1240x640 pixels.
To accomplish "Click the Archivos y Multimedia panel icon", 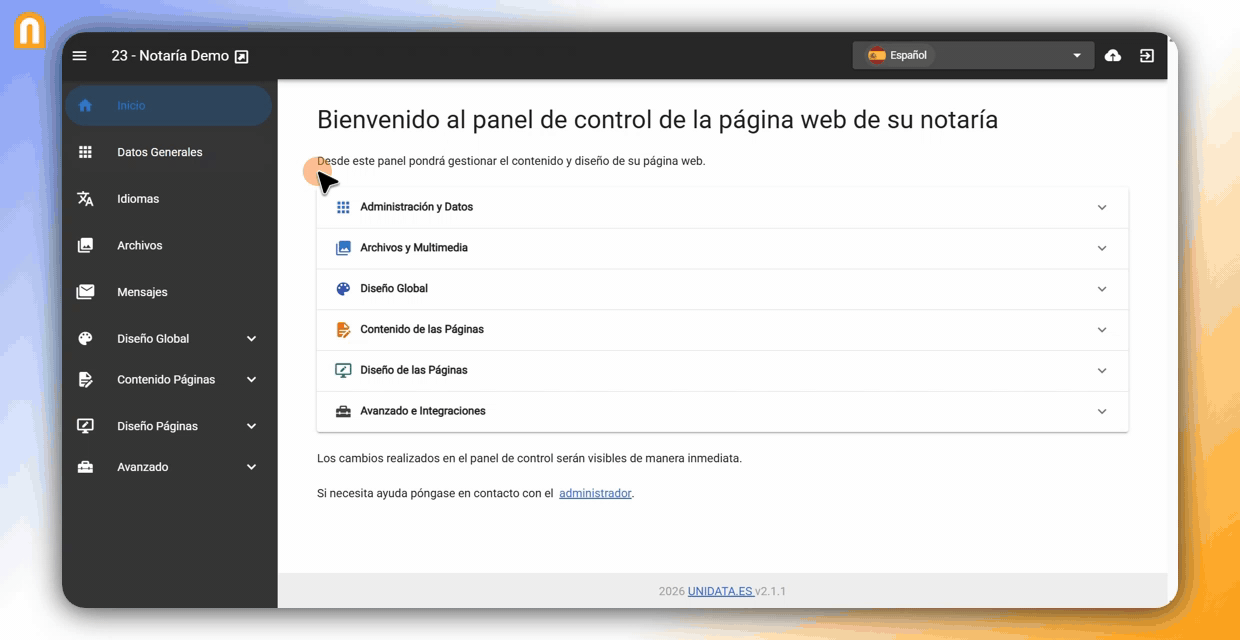I will pos(343,248).
